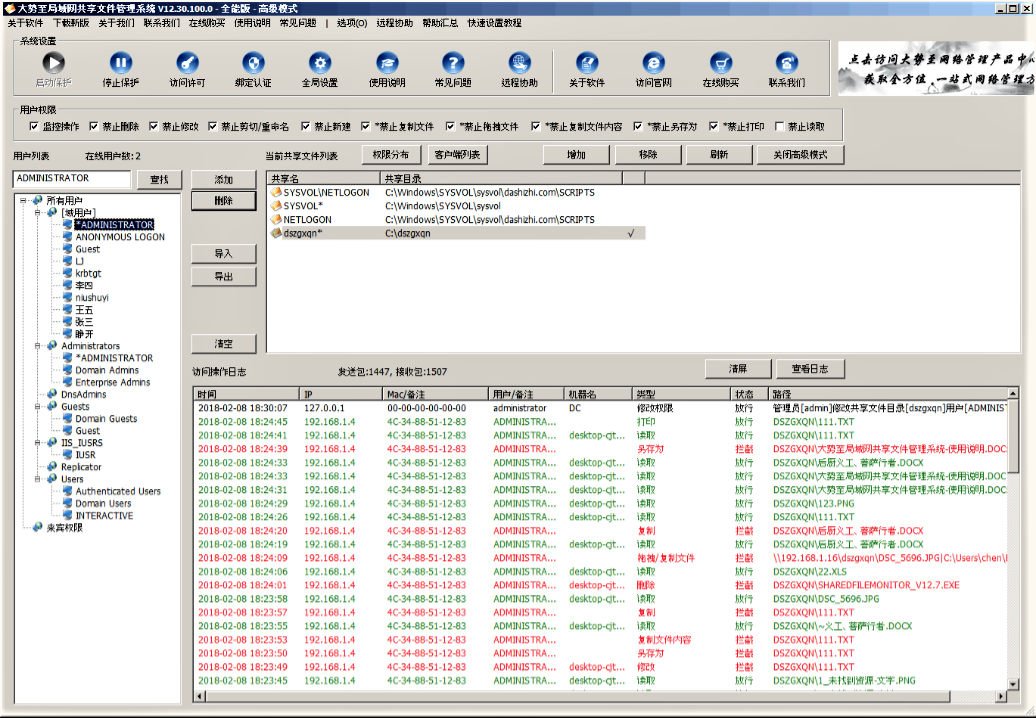Open 使用说明 user manual icon

point(387,63)
